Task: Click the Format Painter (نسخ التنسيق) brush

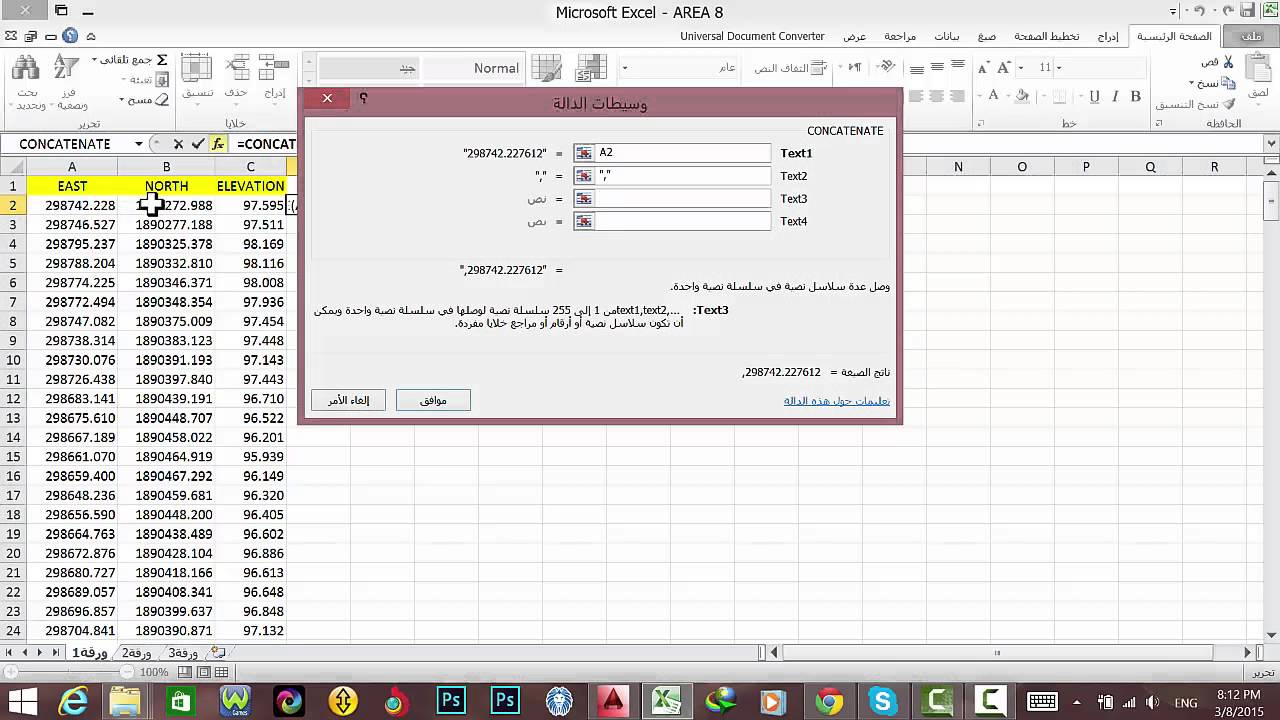Action: click(x=1229, y=104)
